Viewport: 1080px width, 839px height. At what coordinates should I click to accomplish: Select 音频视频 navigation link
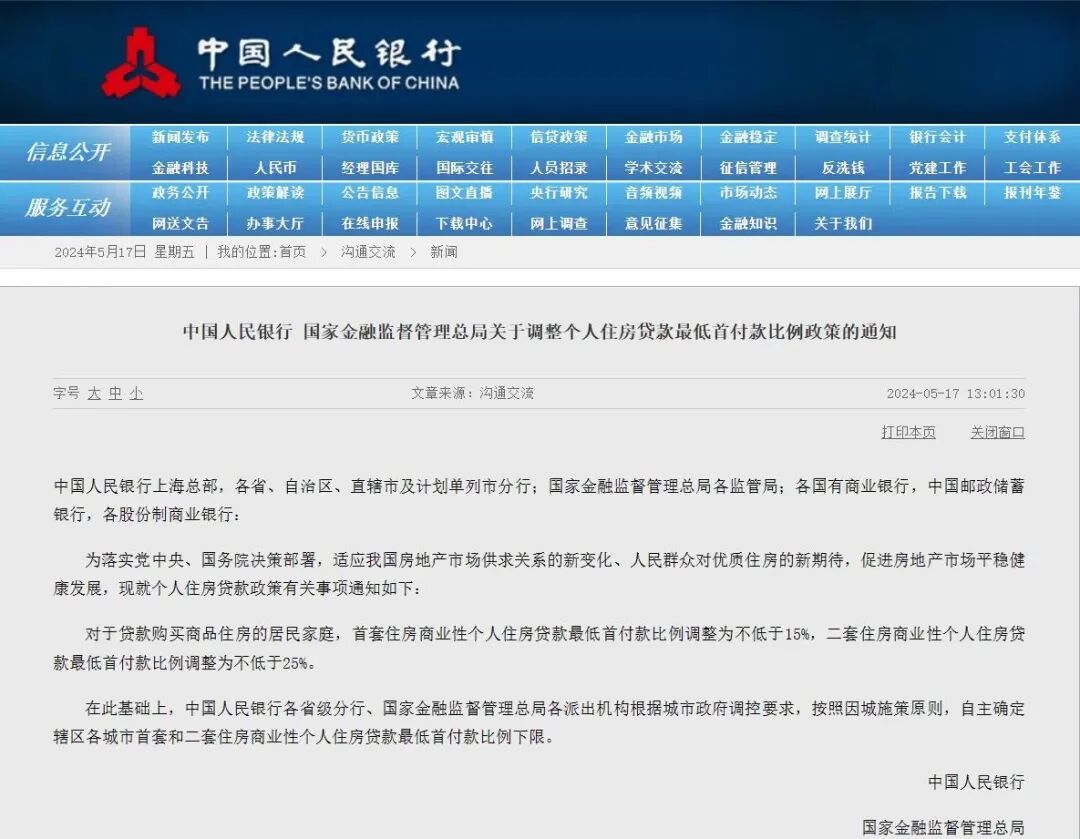(x=654, y=193)
